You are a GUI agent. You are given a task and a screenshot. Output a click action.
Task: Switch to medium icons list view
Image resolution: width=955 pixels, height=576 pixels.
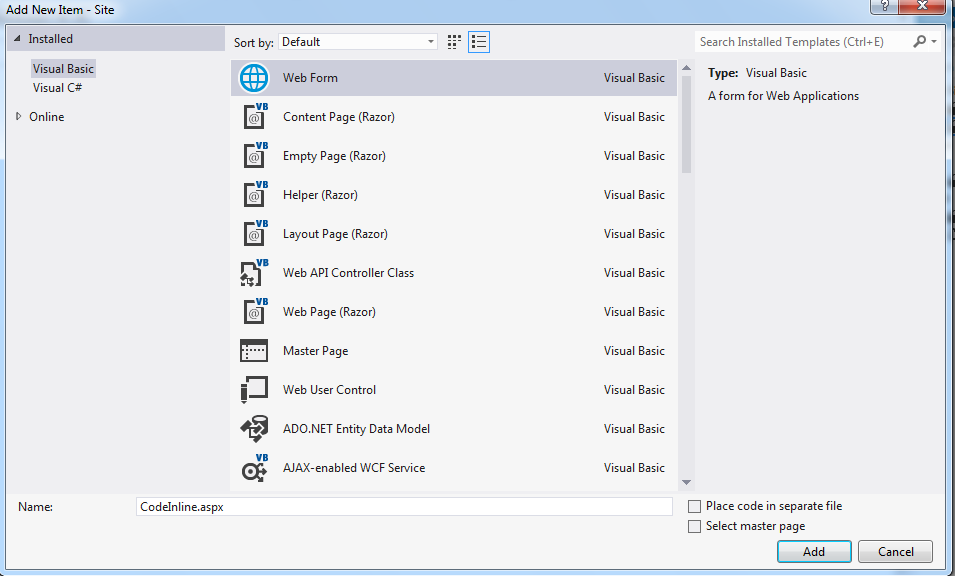[x=479, y=42]
